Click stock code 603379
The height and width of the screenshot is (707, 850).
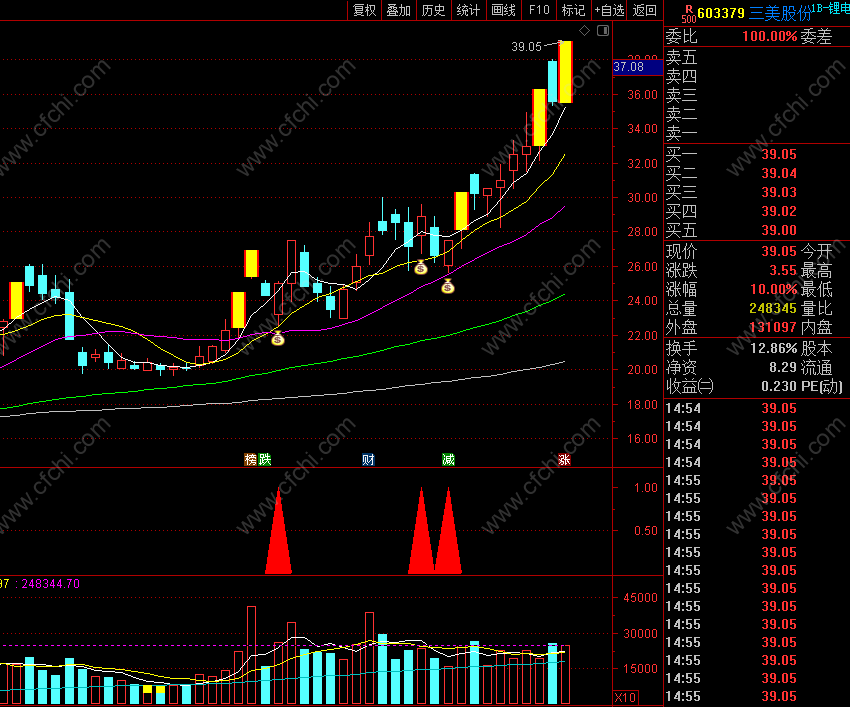click(721, 13)
